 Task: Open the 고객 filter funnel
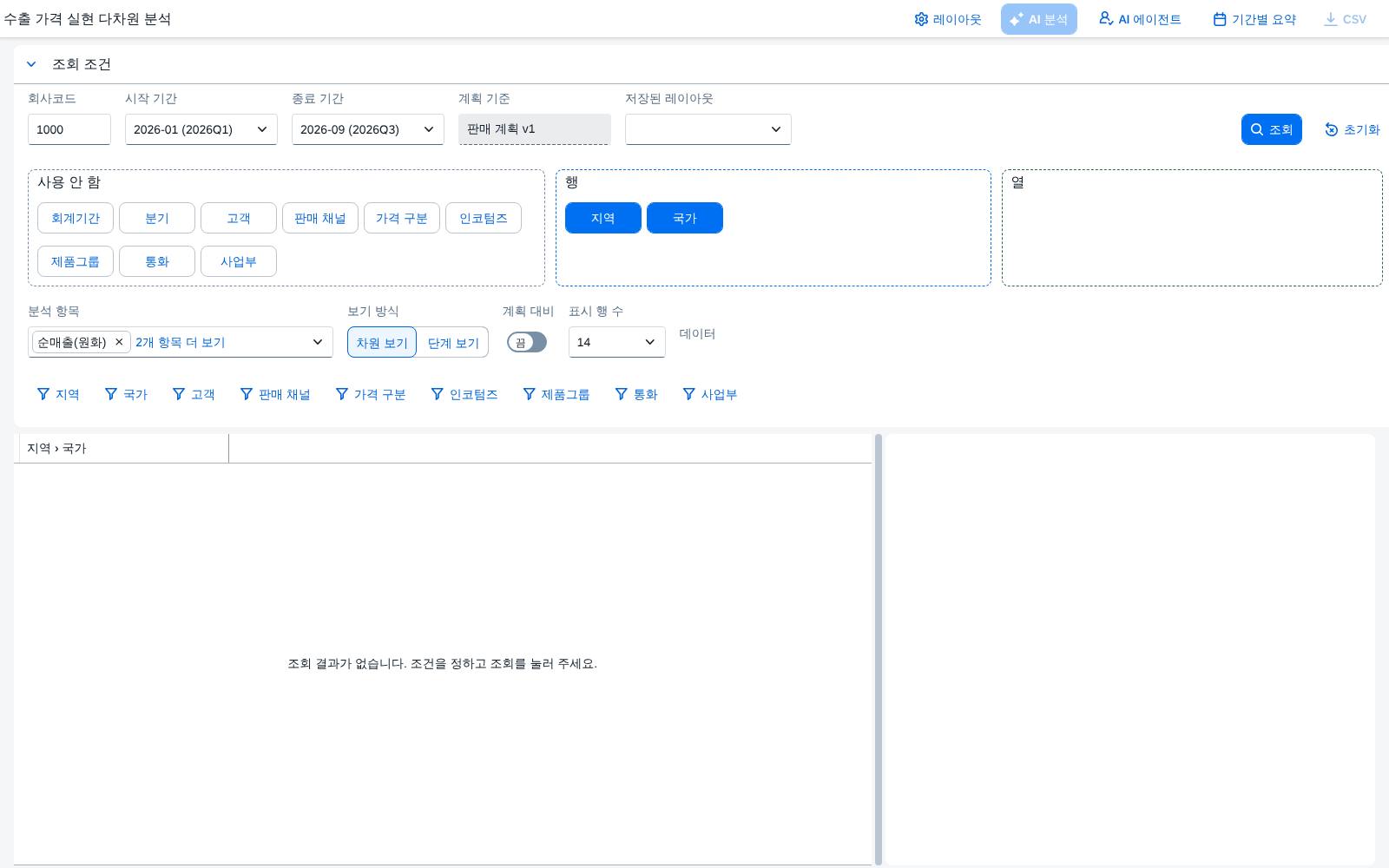point(194,394)
